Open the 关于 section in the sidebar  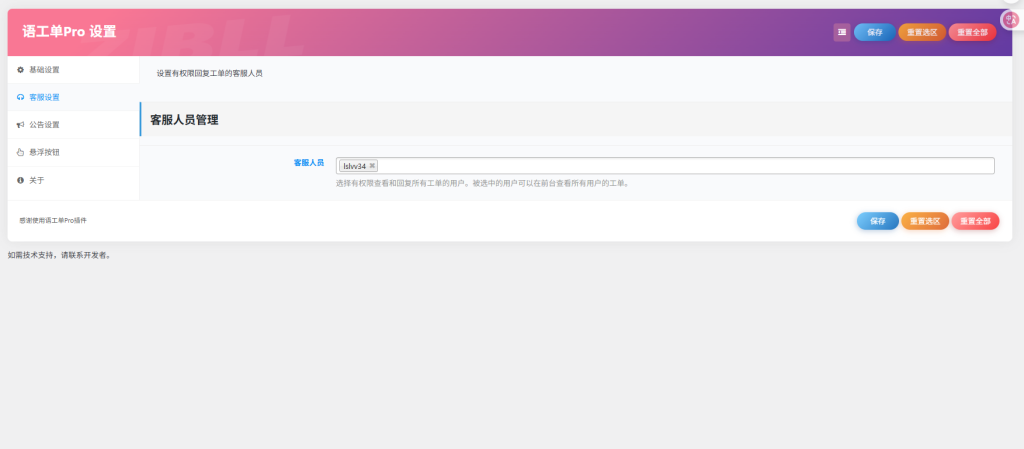pos(37,180)
